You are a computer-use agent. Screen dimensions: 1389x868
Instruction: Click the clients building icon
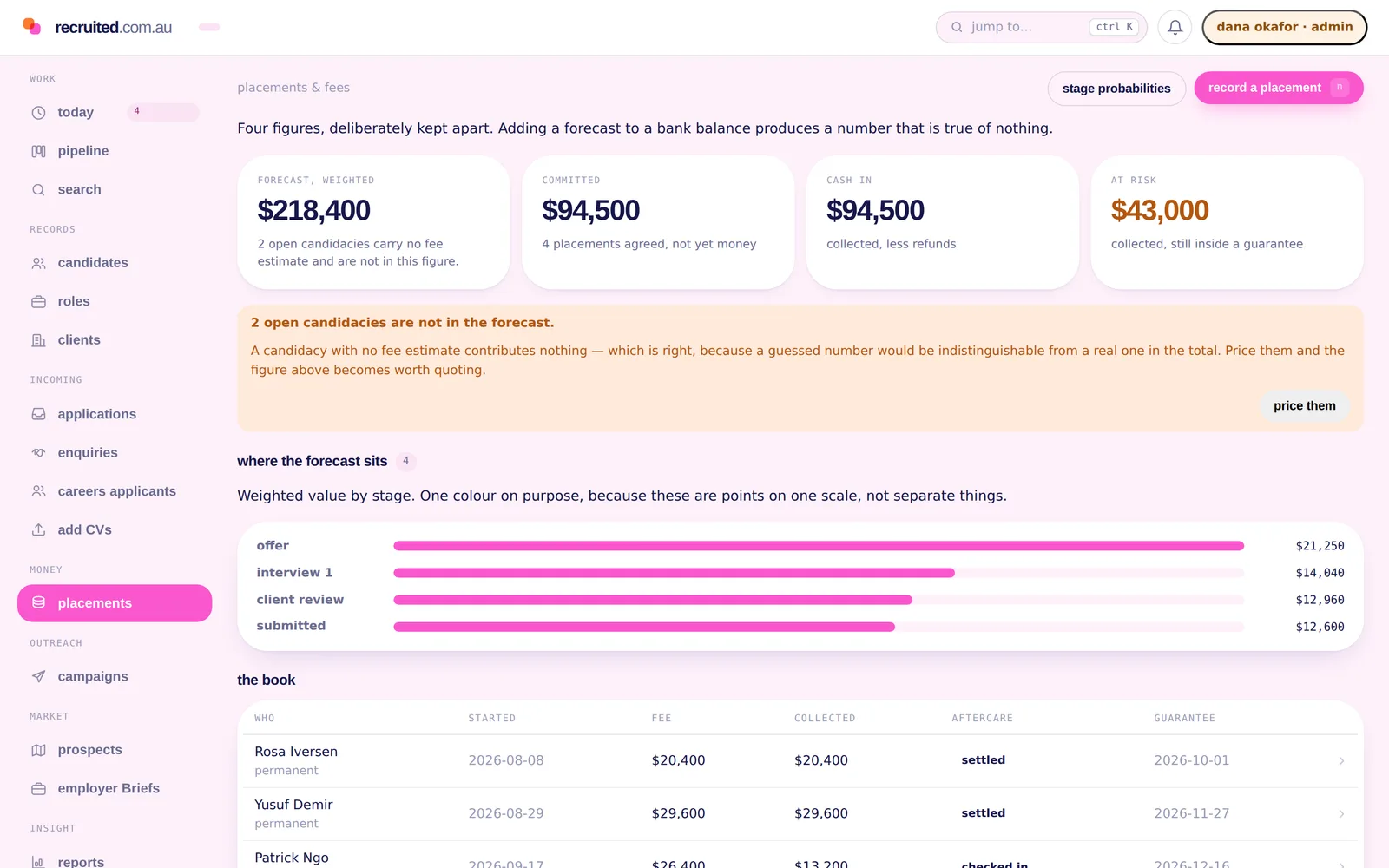click(x=38, y=340)
